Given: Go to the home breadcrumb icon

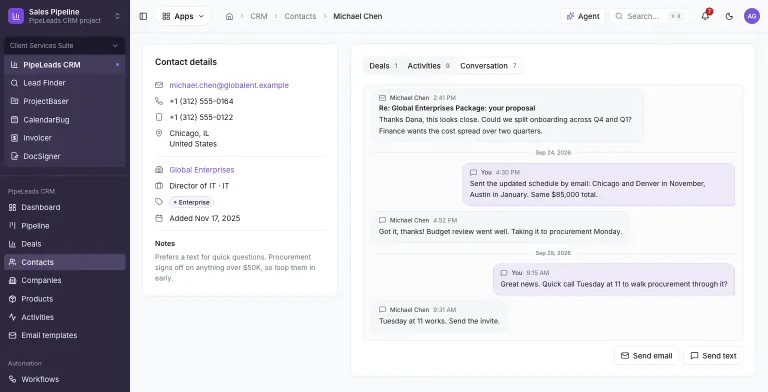Looking at the screenshot, I should (229, 16).
